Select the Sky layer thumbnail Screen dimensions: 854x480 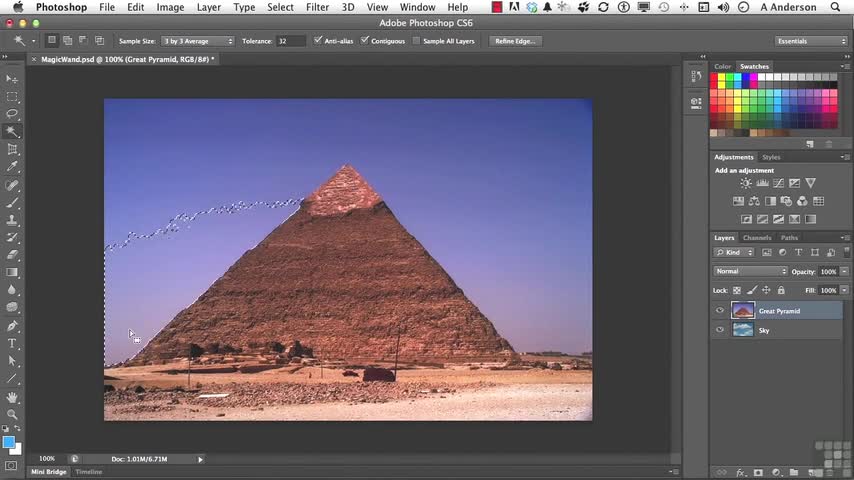click(x=743, y=330)
